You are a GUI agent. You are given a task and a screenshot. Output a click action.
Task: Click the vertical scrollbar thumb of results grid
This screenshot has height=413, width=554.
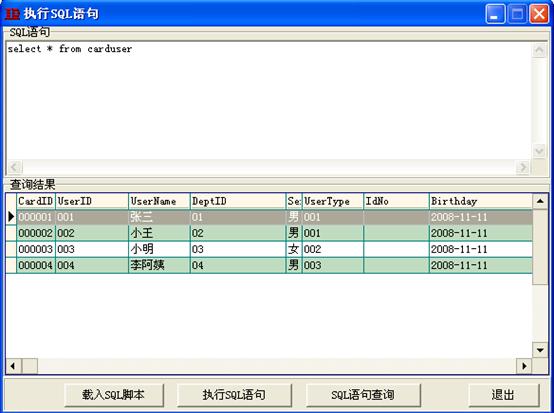point(540,247)
